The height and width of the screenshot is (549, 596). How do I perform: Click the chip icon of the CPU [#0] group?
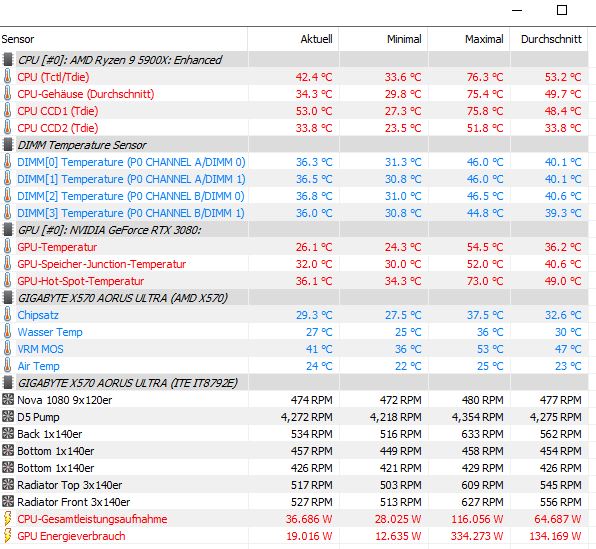point(8,60)
